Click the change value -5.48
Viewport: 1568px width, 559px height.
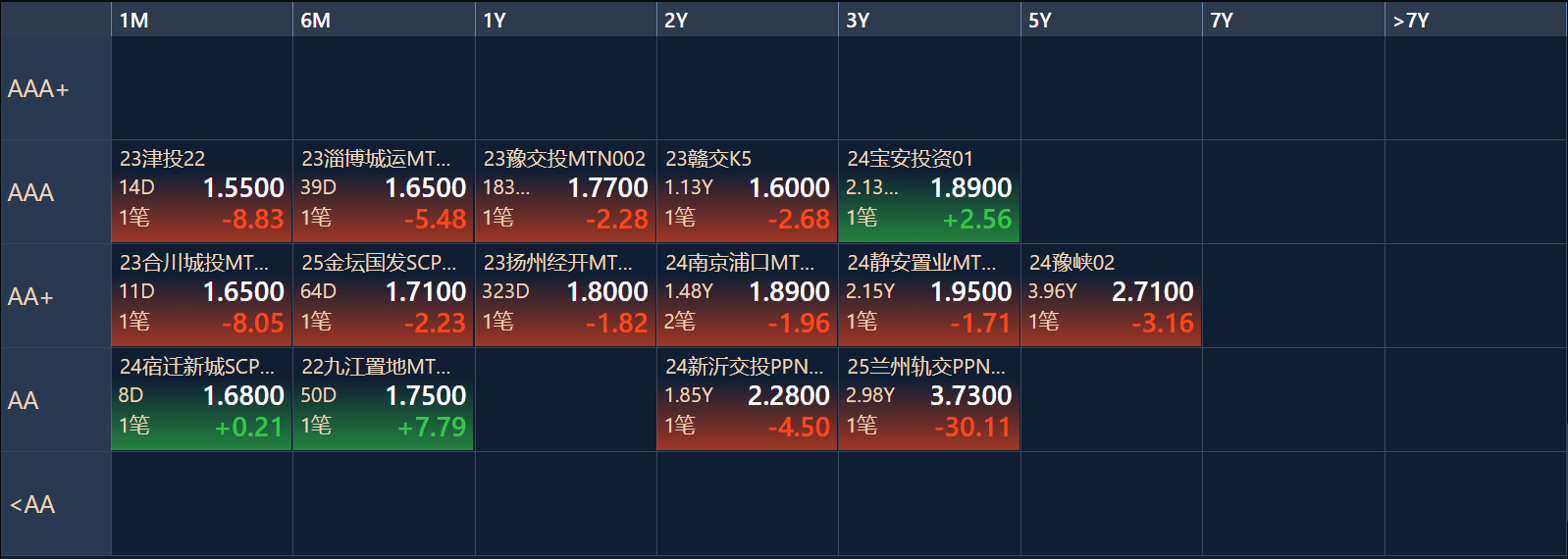435,220
